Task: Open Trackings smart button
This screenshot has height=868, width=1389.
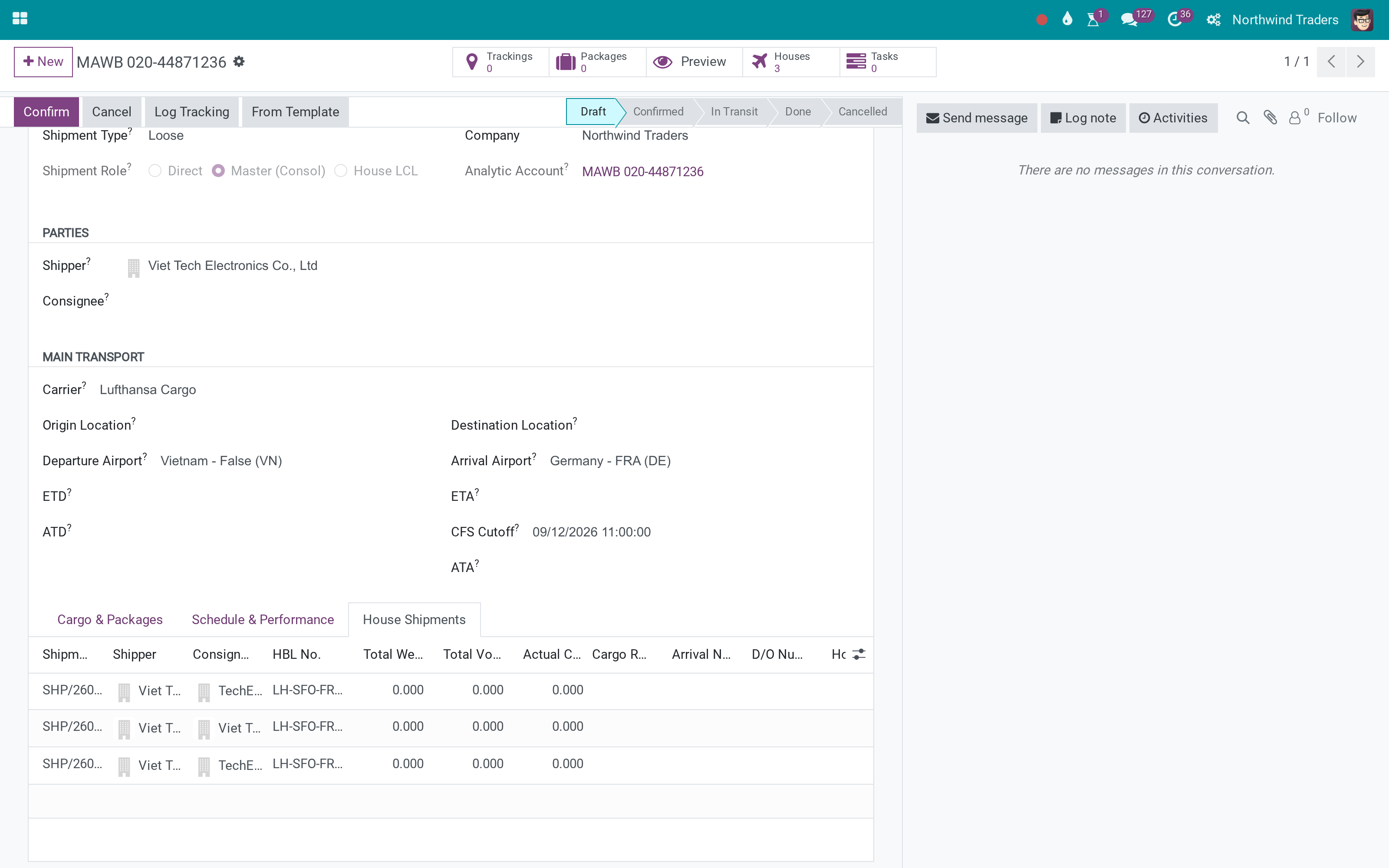Action: (500, 62)
